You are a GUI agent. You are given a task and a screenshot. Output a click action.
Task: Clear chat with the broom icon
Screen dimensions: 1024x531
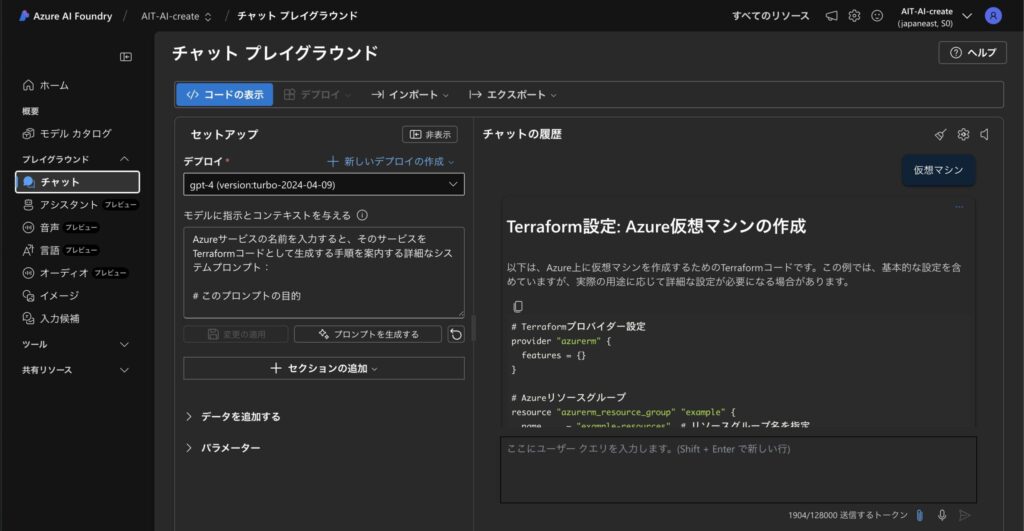940,135
